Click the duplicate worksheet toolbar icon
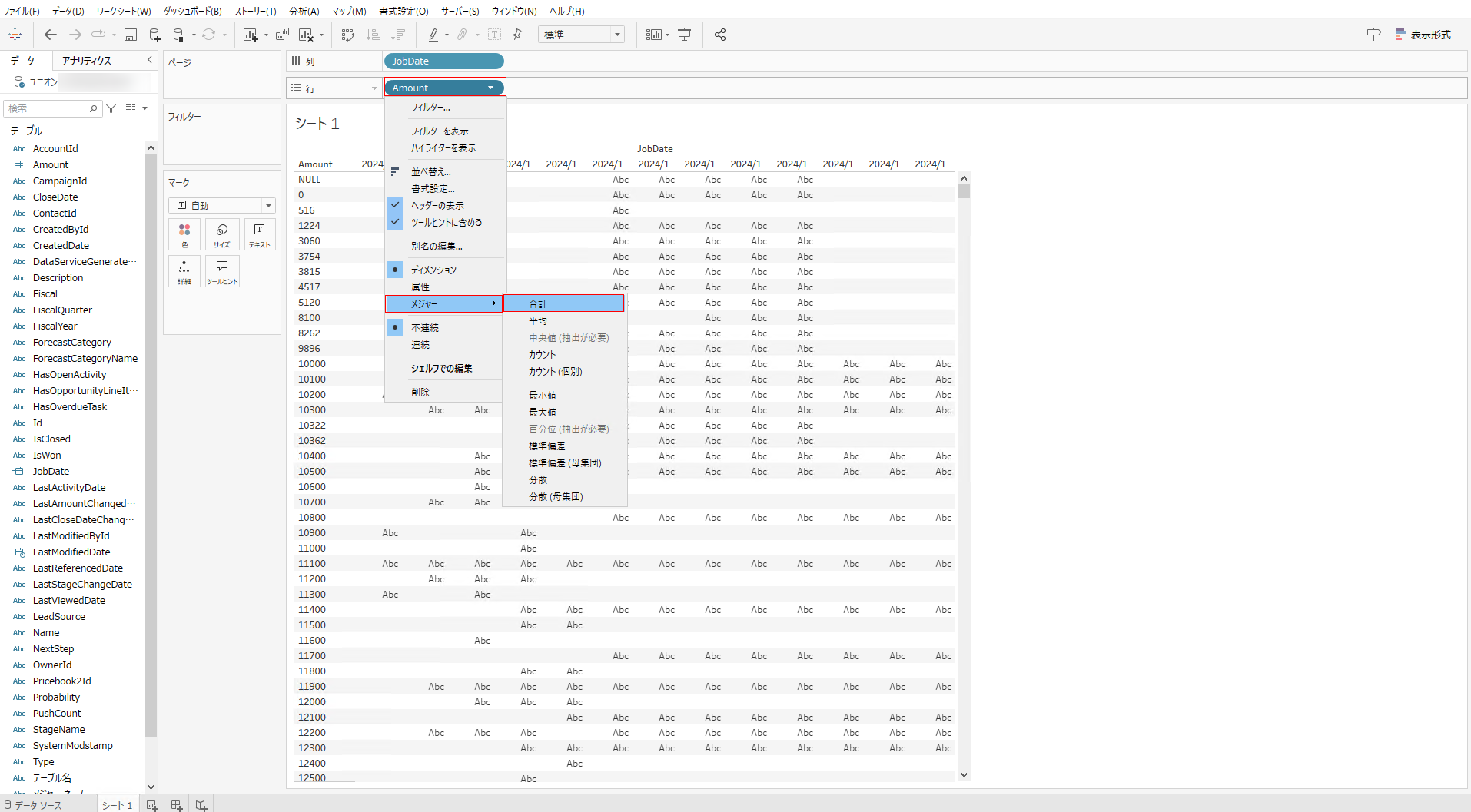This screenshot has width=1471, height=812. (x=282, y=35)
